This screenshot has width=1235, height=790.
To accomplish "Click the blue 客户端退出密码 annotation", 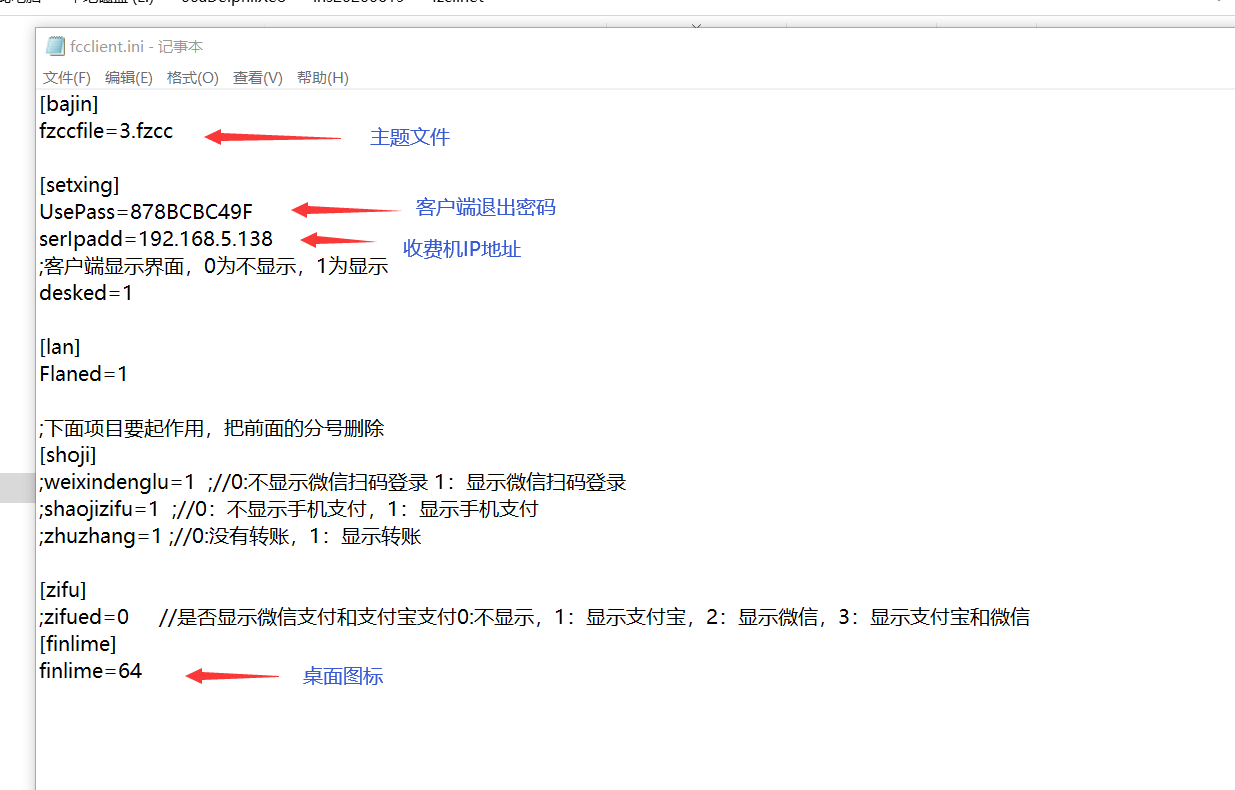I will coord(485,208).
